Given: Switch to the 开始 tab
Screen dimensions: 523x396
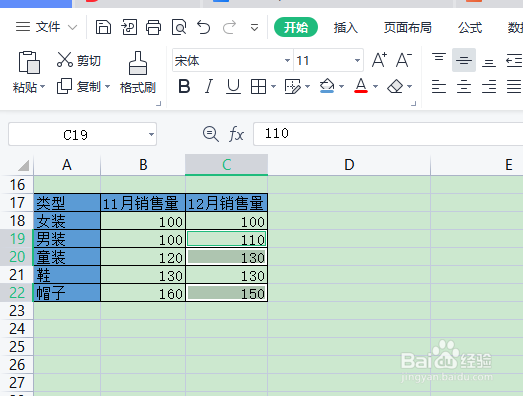Looking at the screenshot, I should pyautogui.click(x=296, y=27).
